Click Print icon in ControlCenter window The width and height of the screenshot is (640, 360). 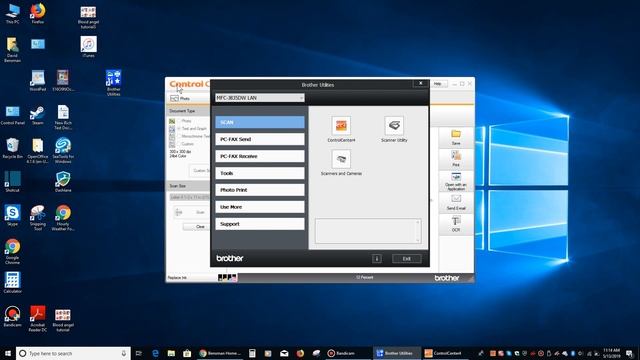click(x=456, y=159)
